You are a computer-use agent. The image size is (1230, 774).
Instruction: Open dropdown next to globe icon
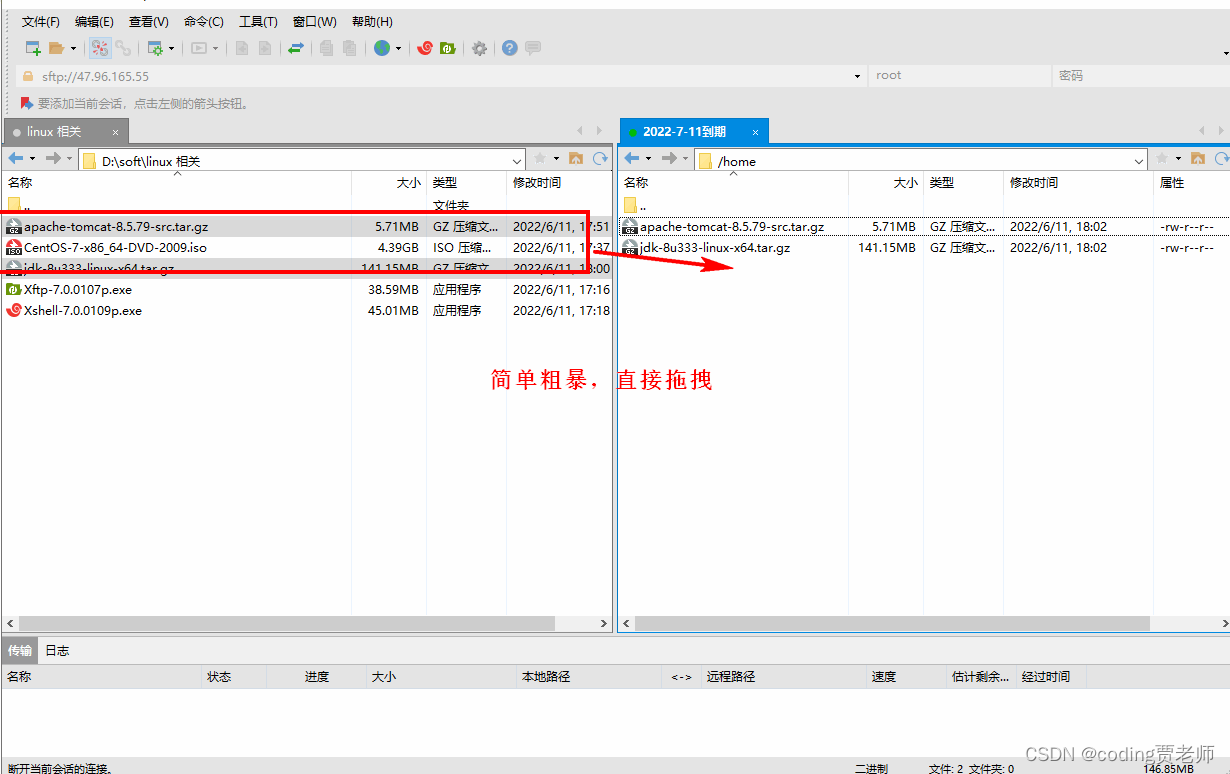click(398, 48)
